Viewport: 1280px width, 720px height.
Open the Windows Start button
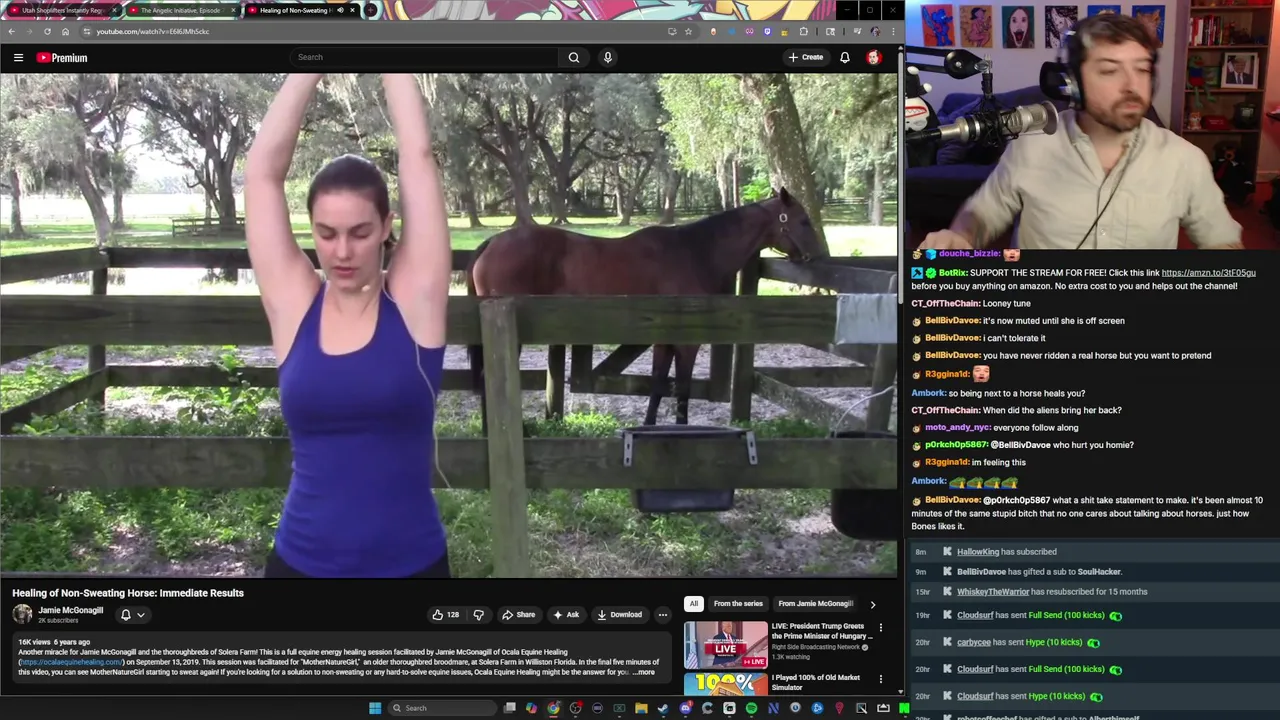click(x=375, y=708)
